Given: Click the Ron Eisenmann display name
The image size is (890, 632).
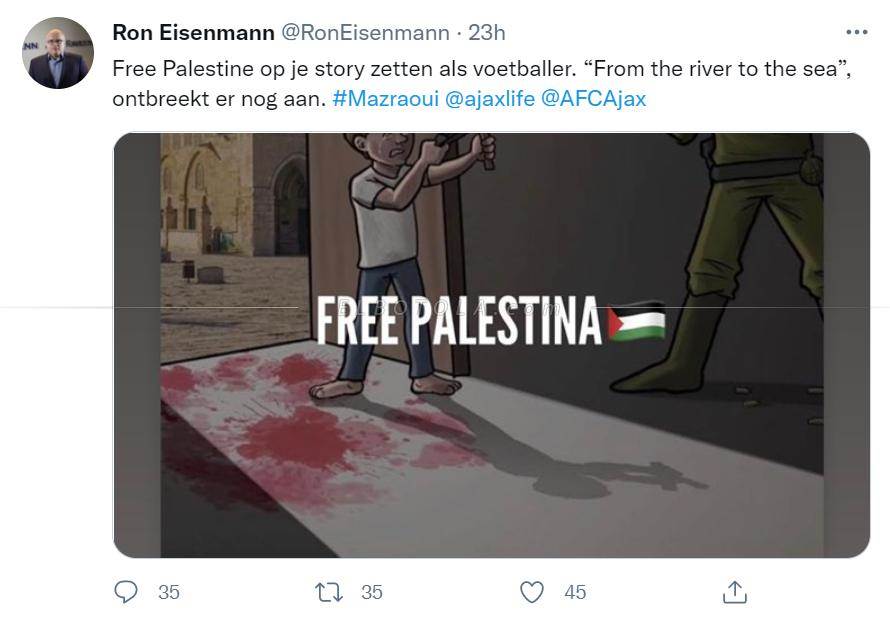Looking at the screenshot, I should [x=193, y=33].
